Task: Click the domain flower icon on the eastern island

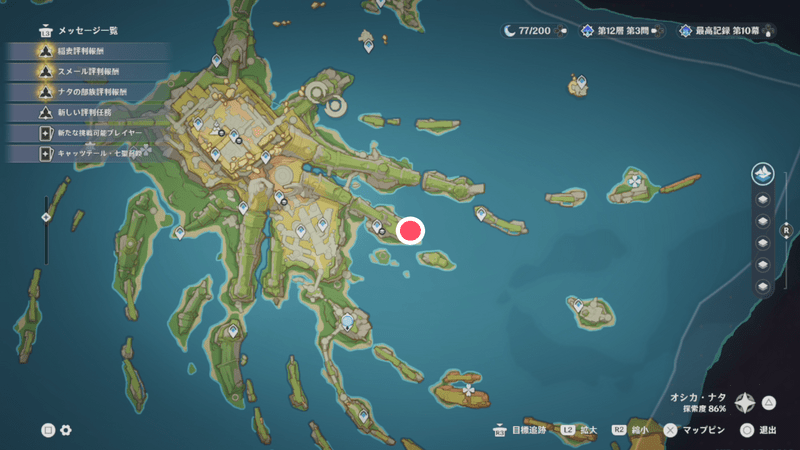Action: click(634, 182)
